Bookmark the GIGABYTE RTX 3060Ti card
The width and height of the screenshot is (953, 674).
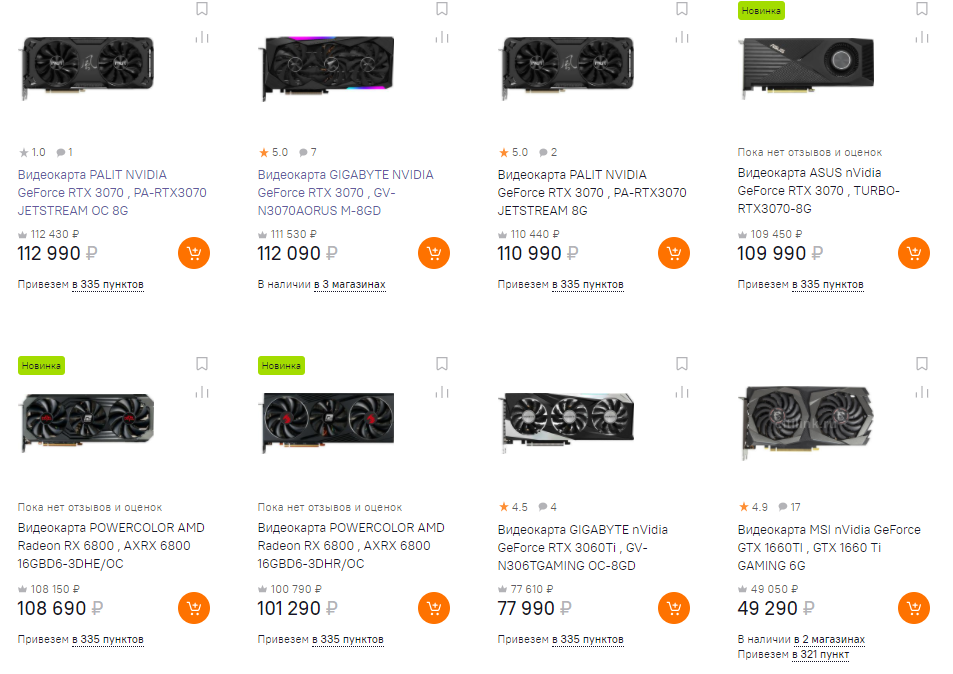[682, 363]
